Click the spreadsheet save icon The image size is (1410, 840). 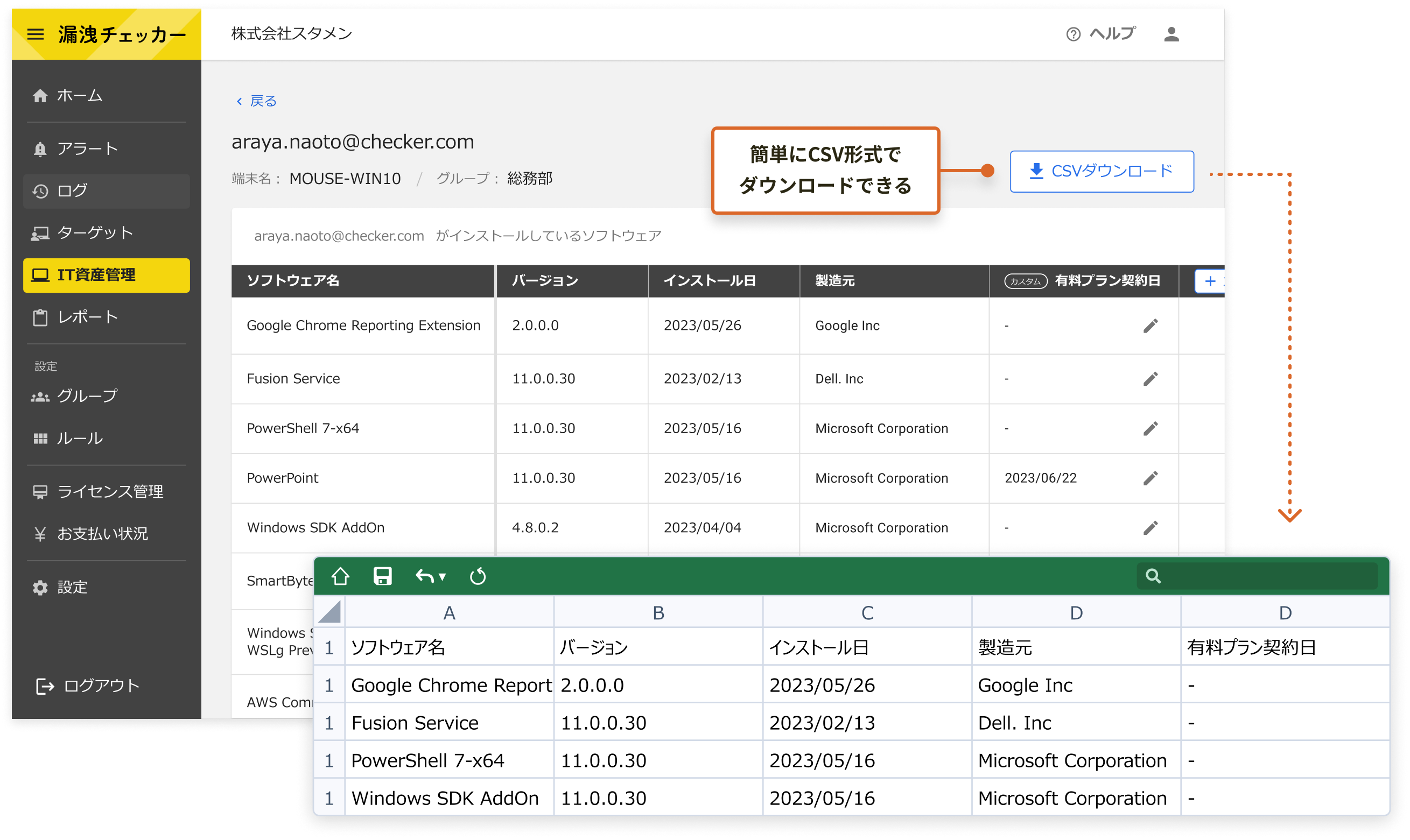383,576
